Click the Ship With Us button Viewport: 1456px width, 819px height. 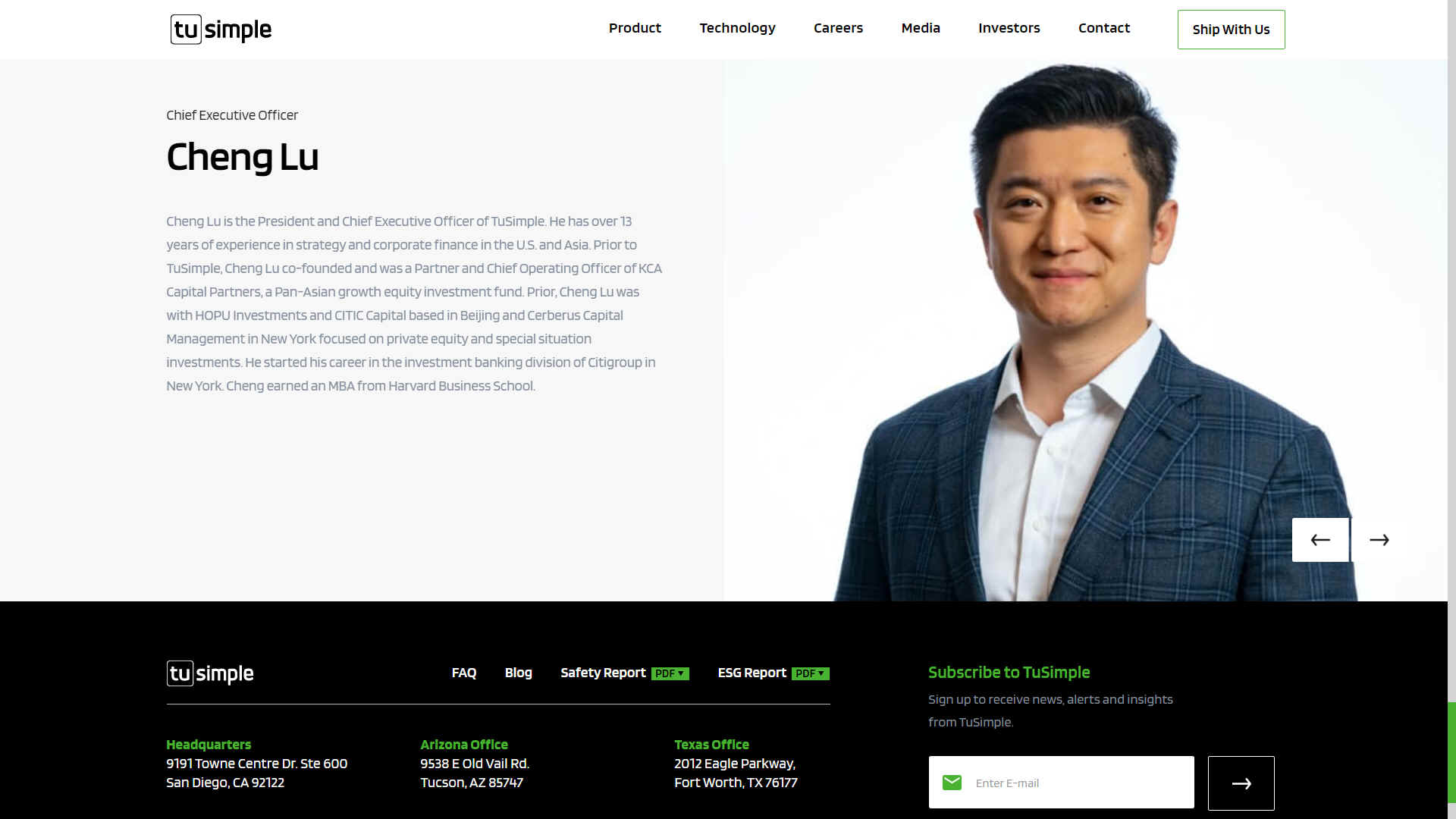[1231, 30]
